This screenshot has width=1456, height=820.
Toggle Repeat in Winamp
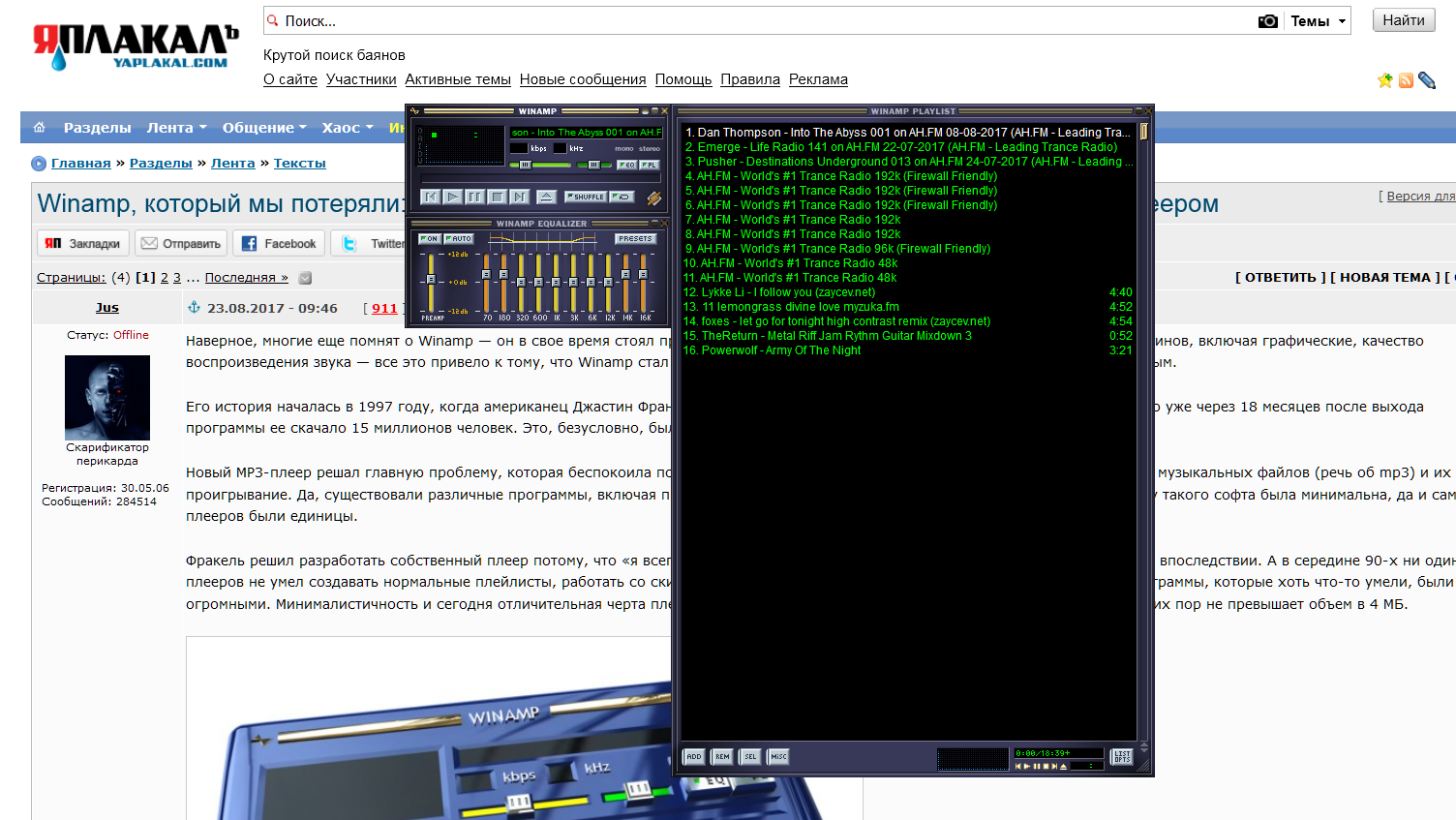pyautogui.click(x=622, y=197)
